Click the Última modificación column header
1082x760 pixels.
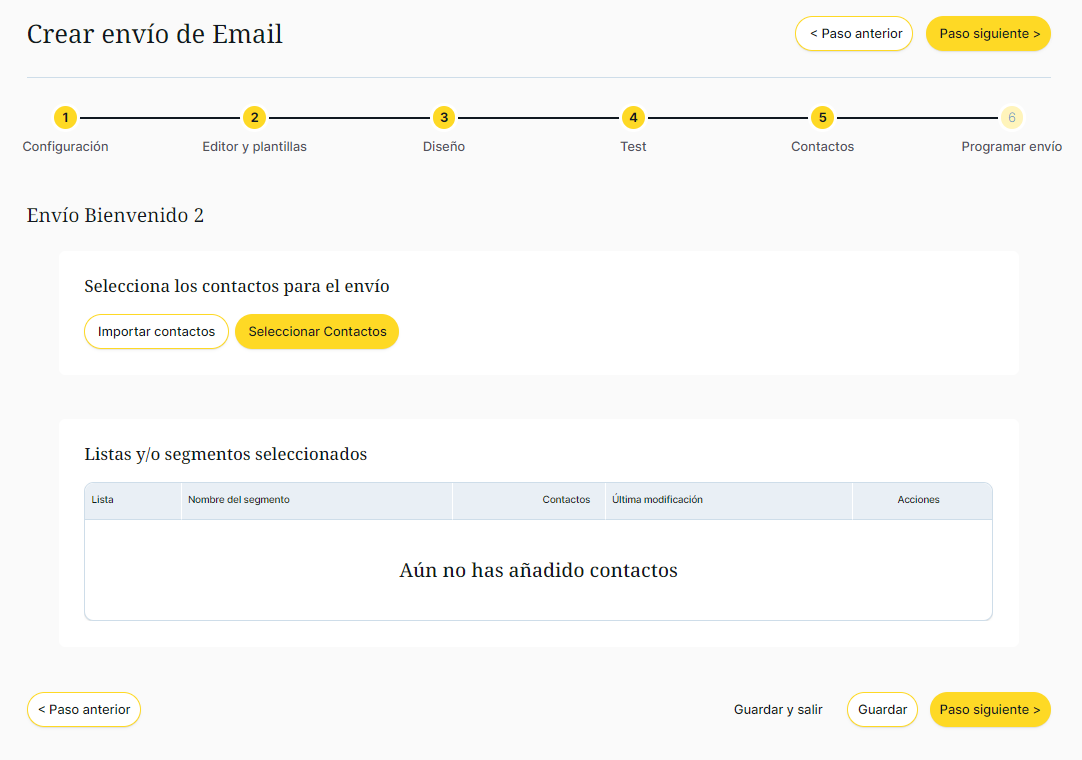(657, 500)
